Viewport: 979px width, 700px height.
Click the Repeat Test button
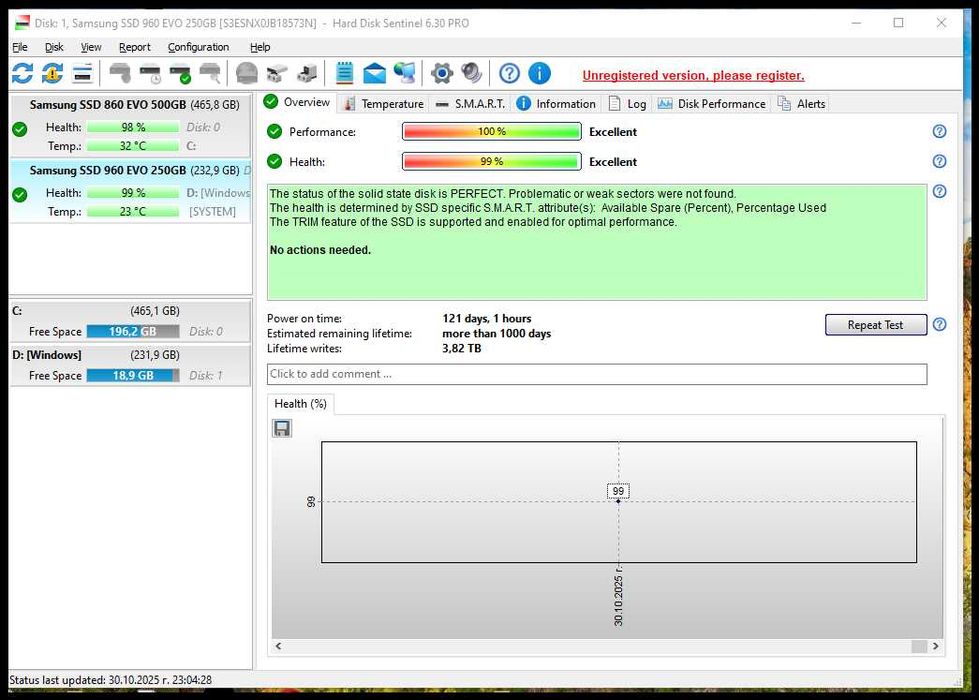[x=875, y=325]
